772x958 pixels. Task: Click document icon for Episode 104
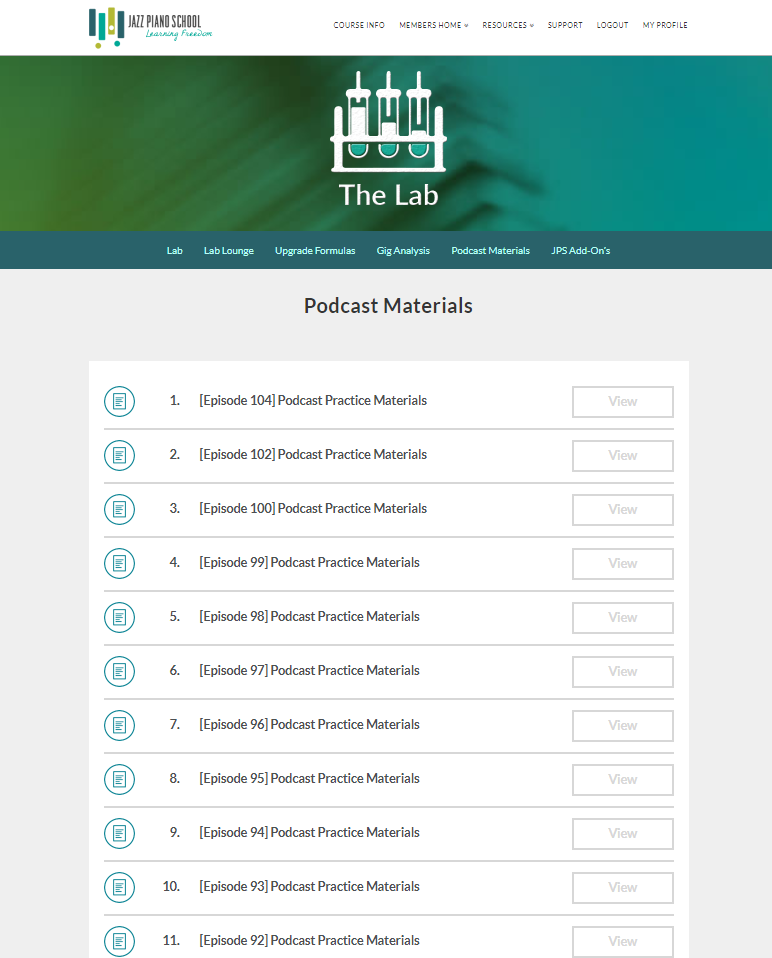[x=119, y=401]
